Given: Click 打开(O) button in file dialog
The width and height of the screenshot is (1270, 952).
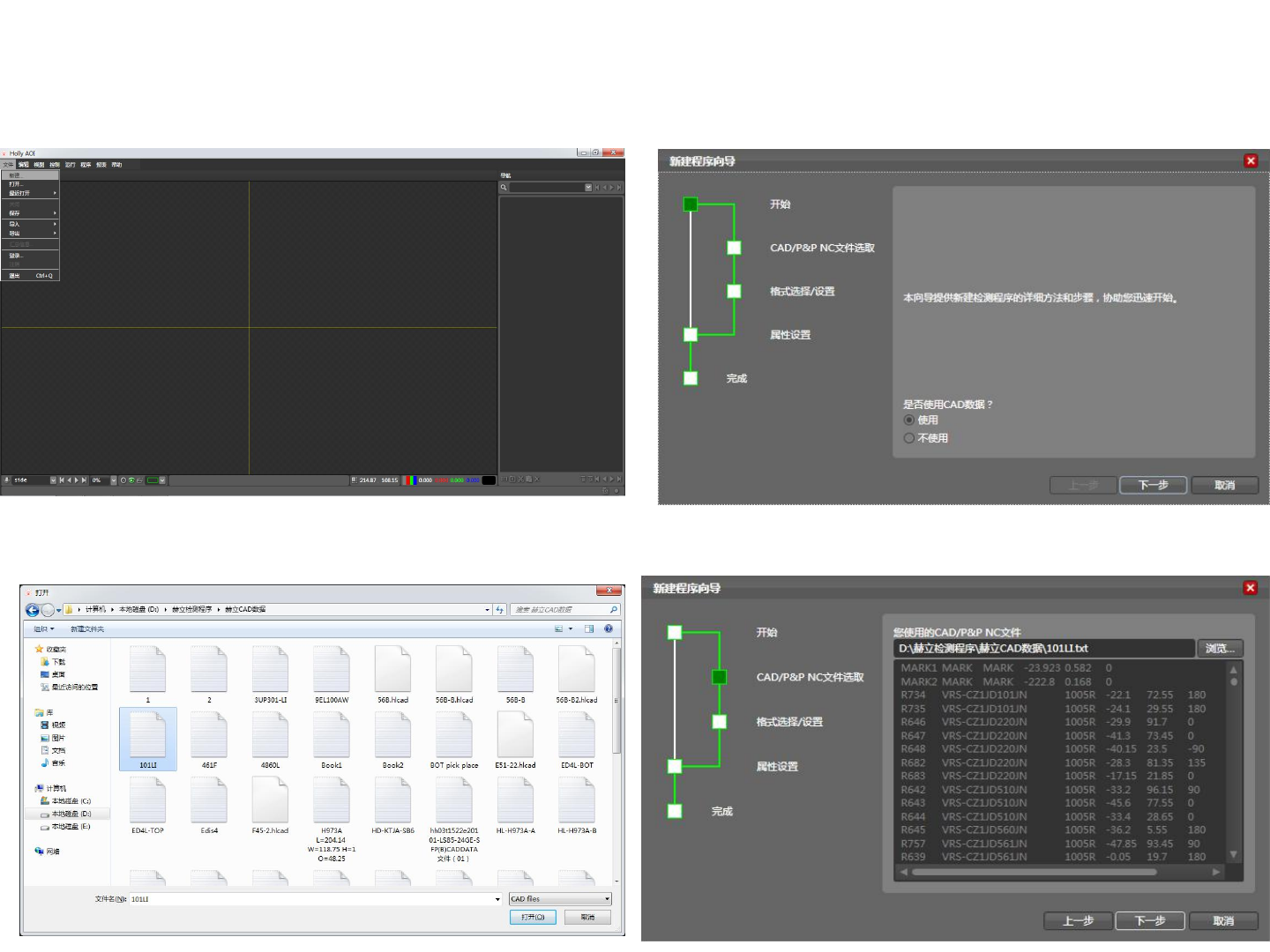Looking at the screenshot, I should (533, 918).
